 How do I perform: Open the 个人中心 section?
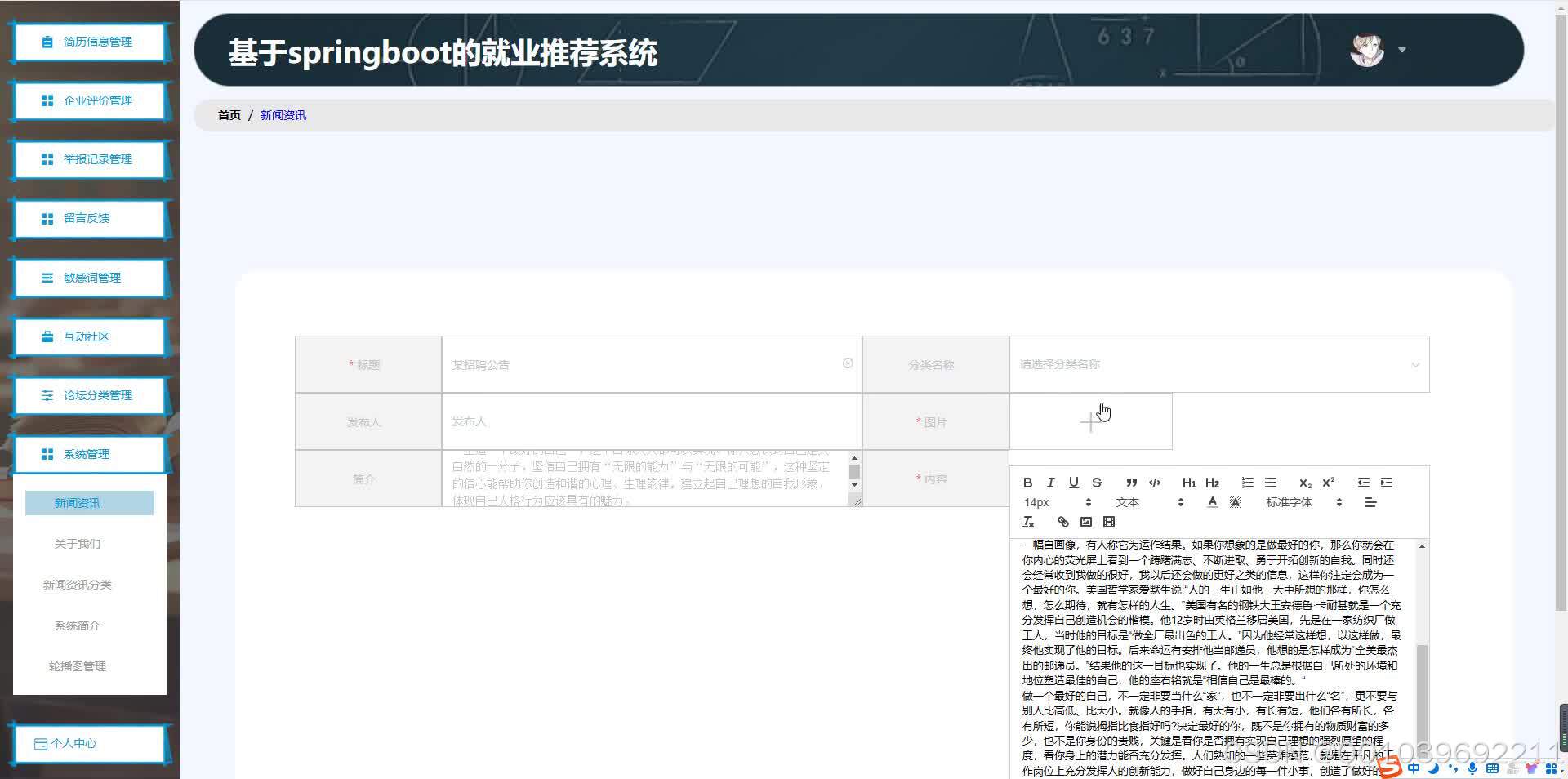point(89,743)
